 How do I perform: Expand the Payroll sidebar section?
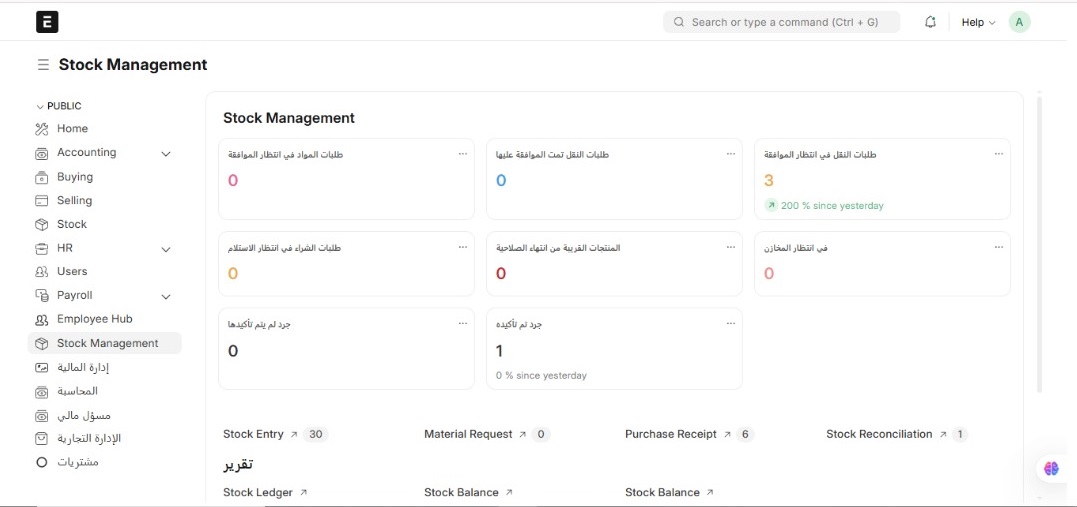click(166, 297)
